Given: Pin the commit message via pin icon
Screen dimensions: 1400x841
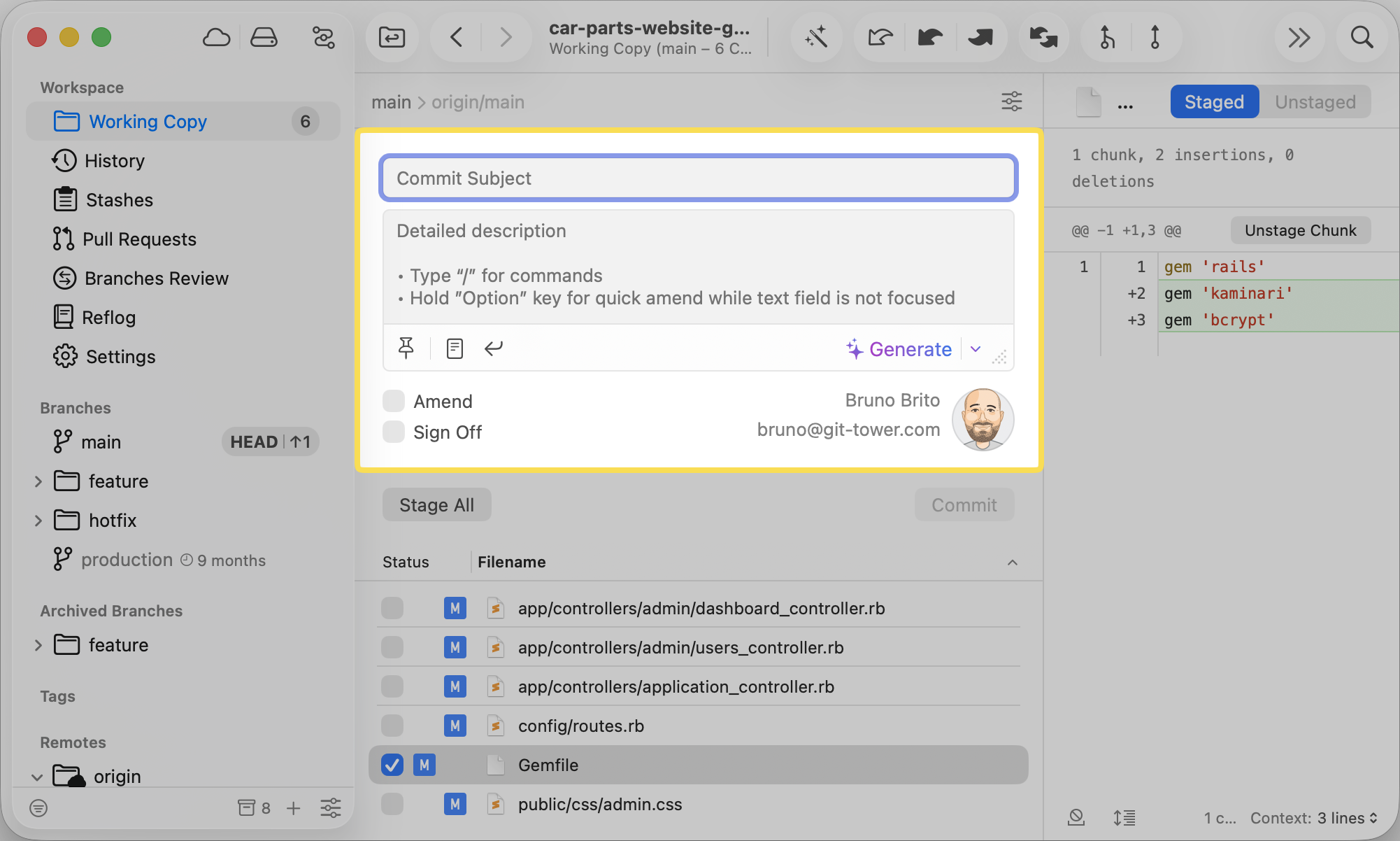Looking at the screenshot, I should (x=406, y=348).
